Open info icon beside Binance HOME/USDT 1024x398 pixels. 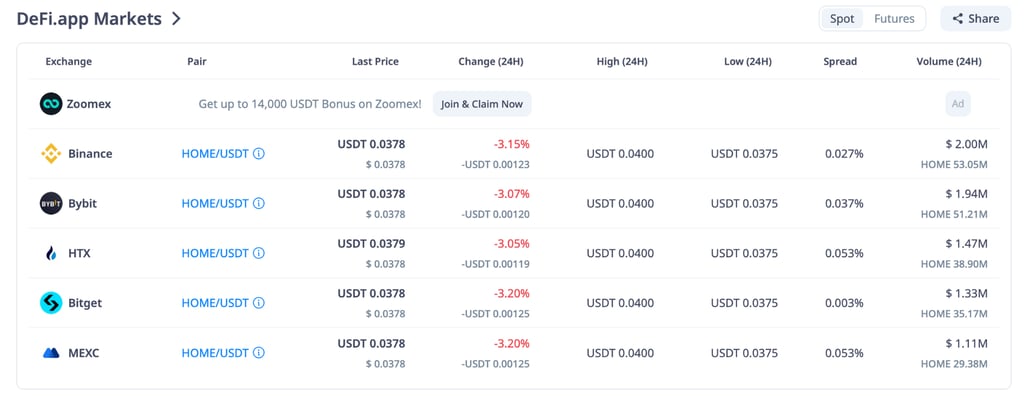[x=259, y=154]
